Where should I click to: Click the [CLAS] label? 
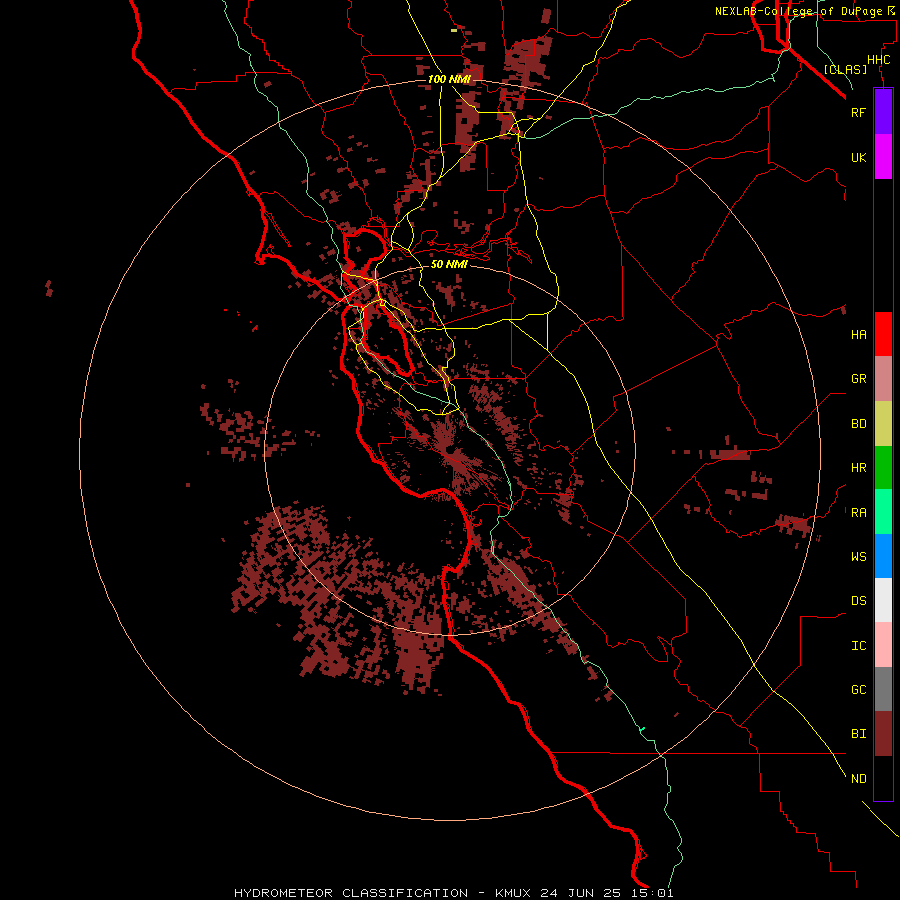(x=845, y=69)
